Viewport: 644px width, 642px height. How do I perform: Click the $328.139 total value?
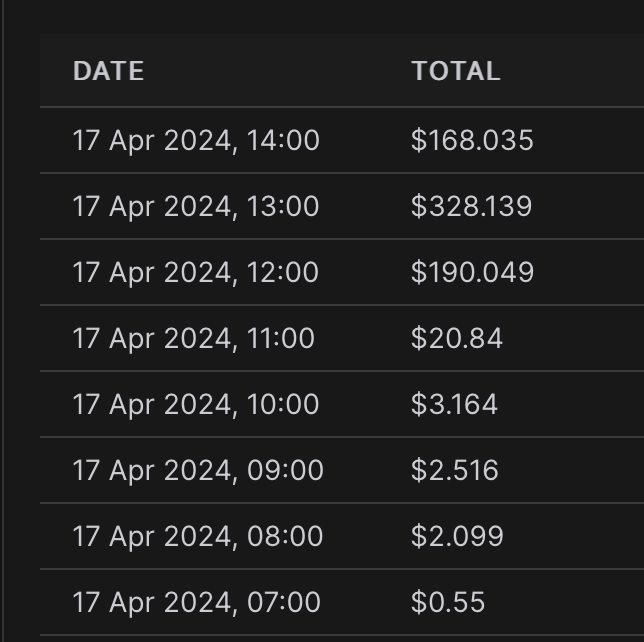click(471, 206)
